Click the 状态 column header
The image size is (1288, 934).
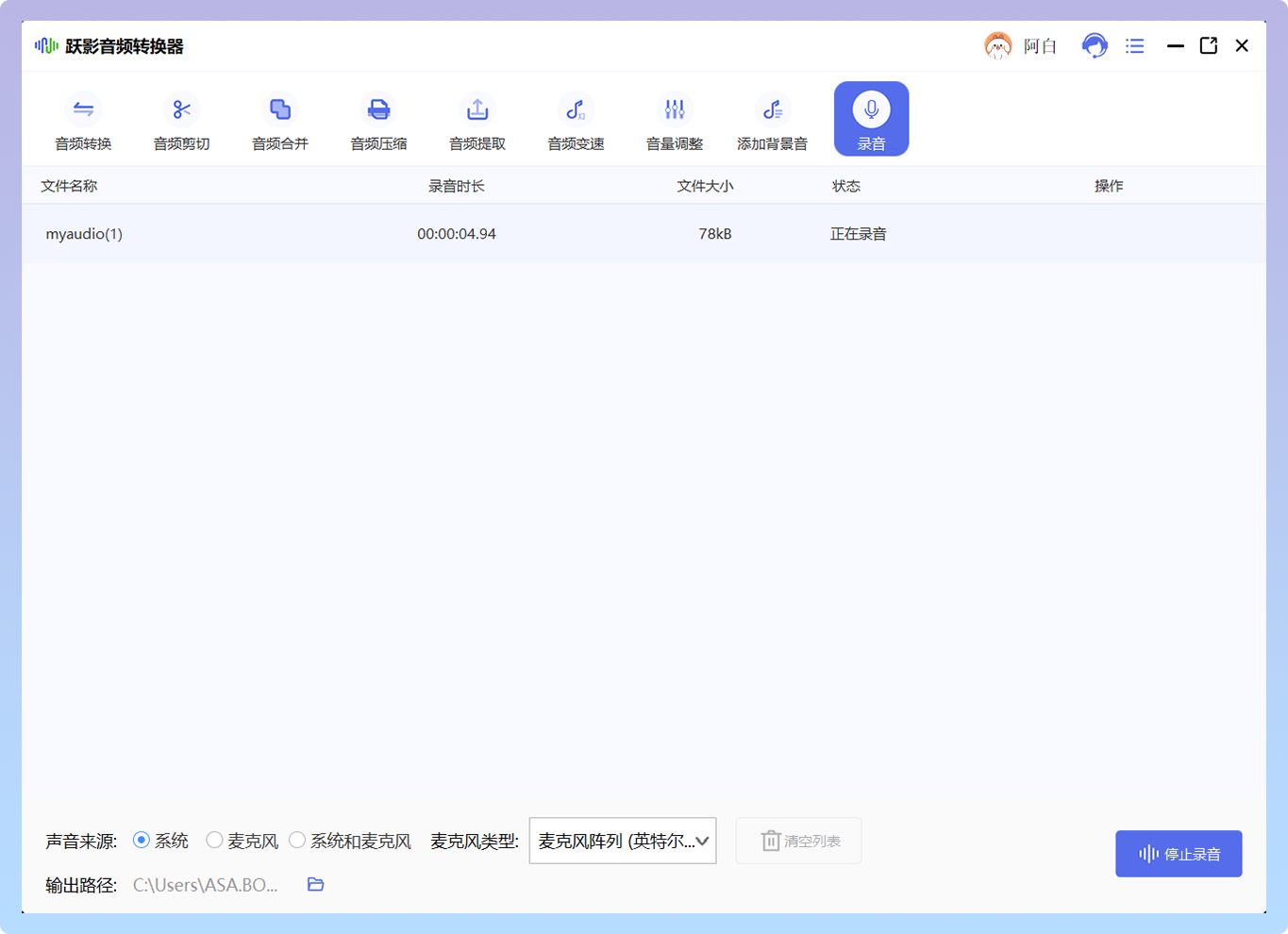click(x=846, y=186)
